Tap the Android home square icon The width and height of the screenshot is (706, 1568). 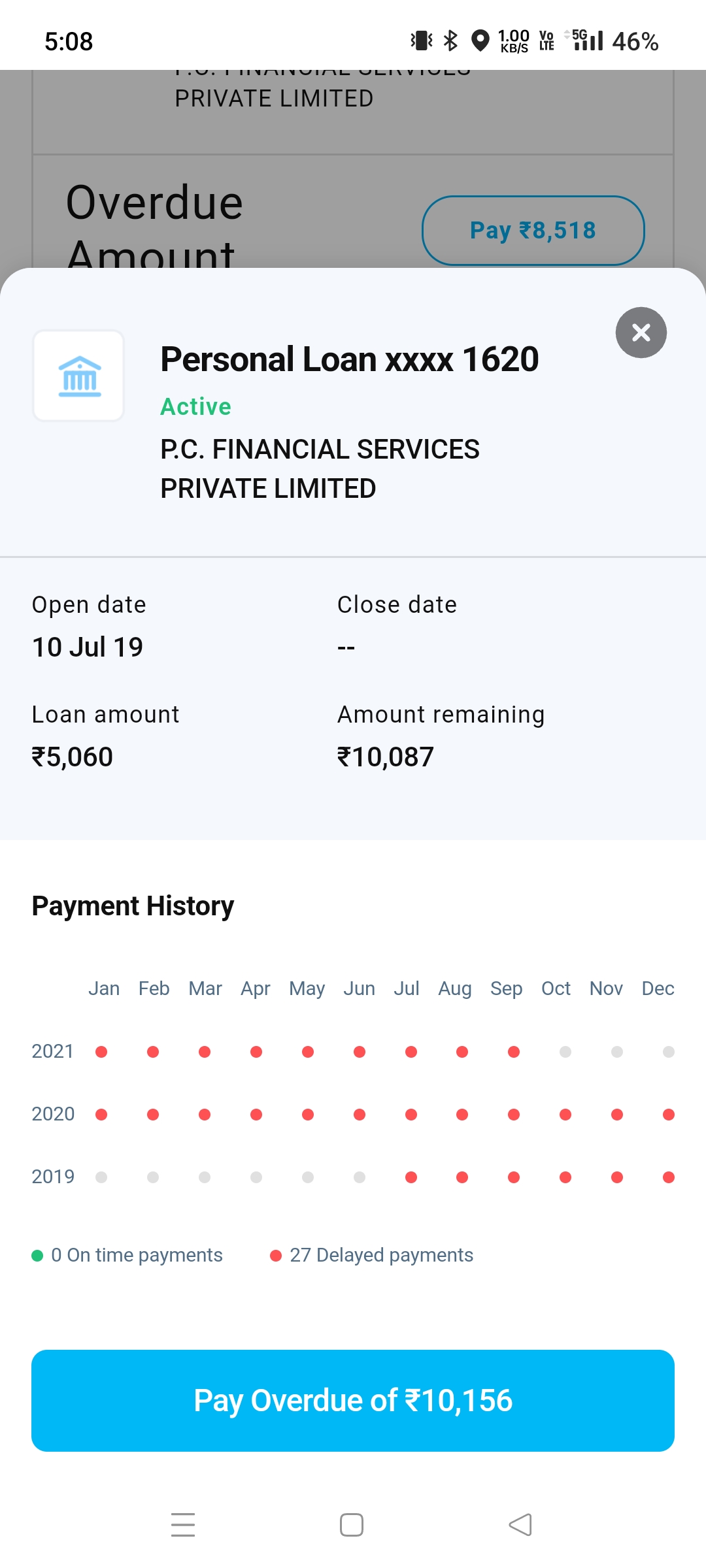[x=352, y=1524]
